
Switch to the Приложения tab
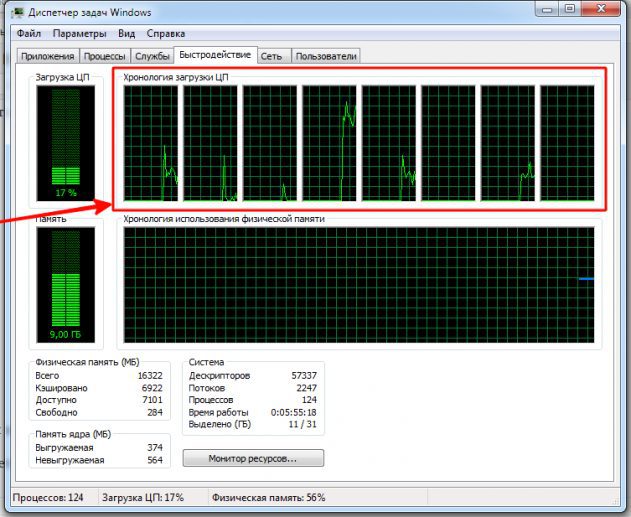coord(47,56)
